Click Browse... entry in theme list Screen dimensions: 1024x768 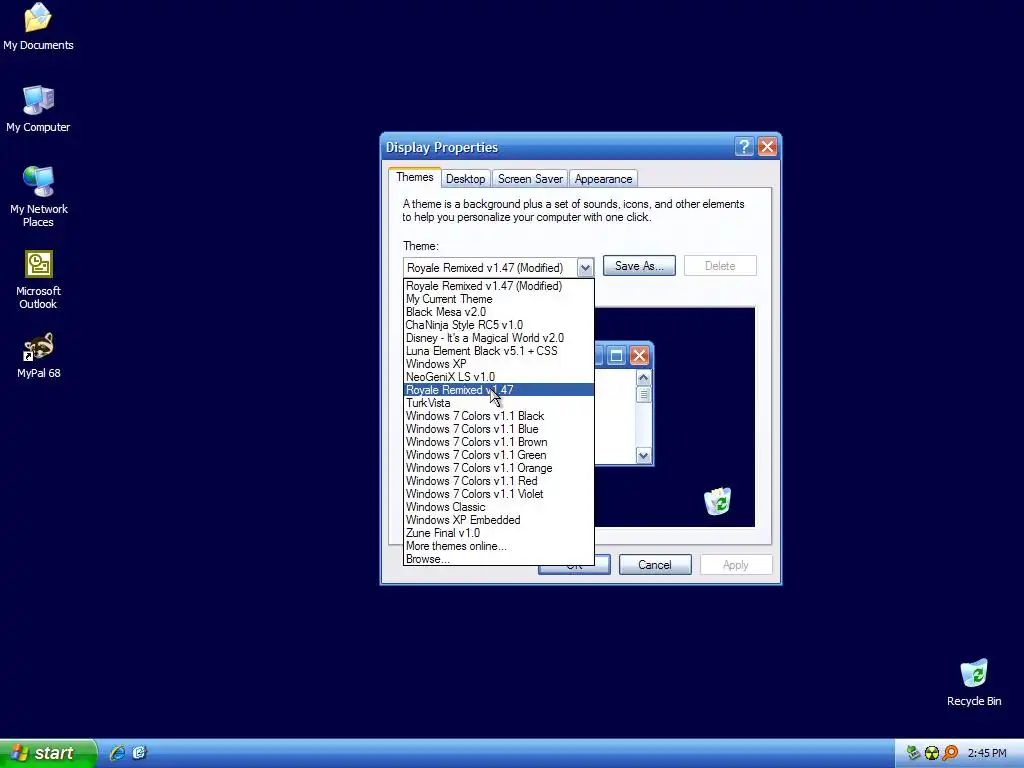click(x=499, y=559)
